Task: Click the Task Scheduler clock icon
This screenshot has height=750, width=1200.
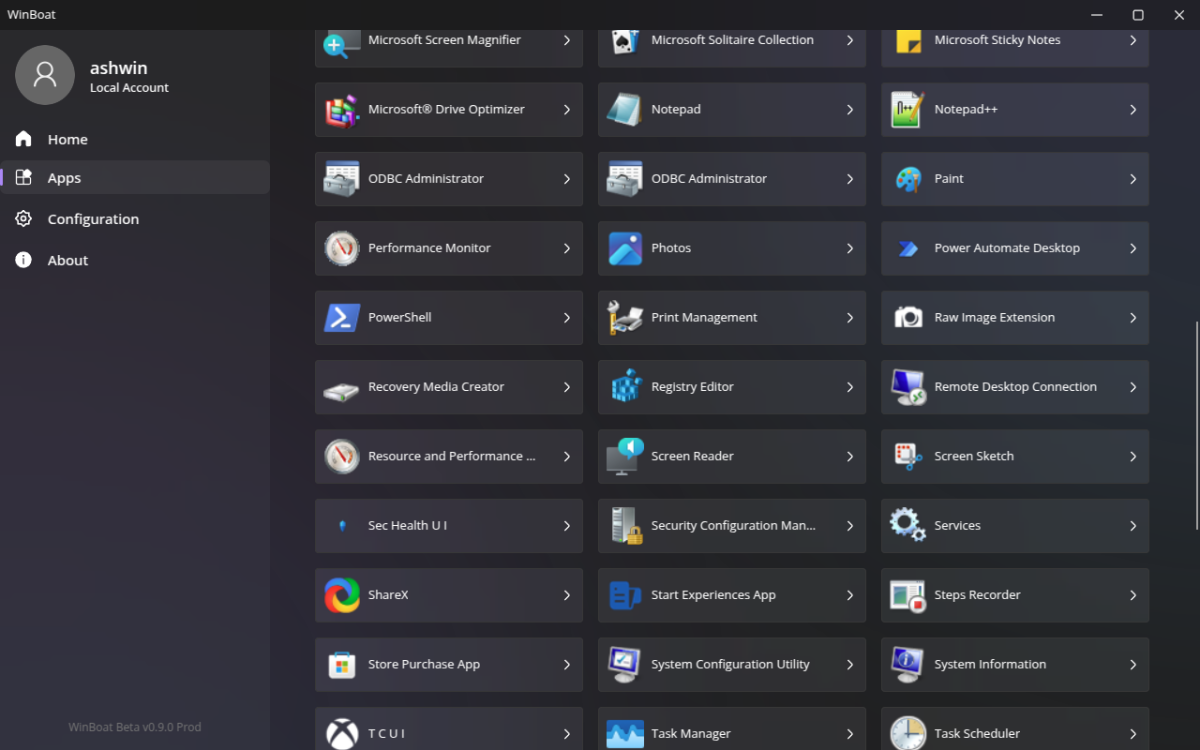Action: click(908, 733)
